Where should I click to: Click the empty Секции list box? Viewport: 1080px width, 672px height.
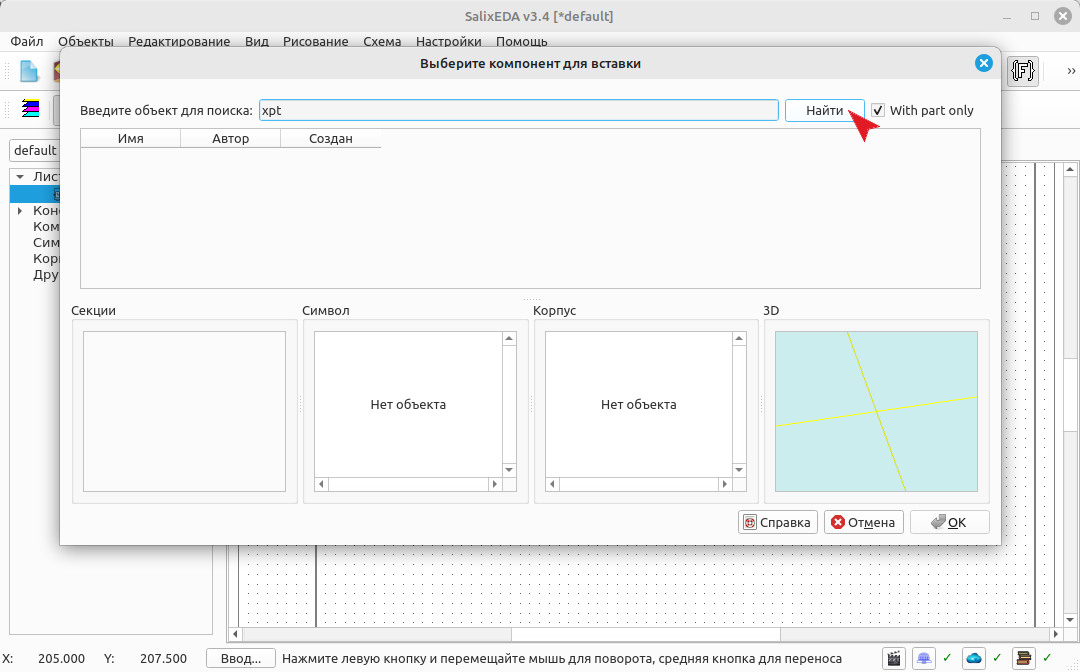point(185,412)
